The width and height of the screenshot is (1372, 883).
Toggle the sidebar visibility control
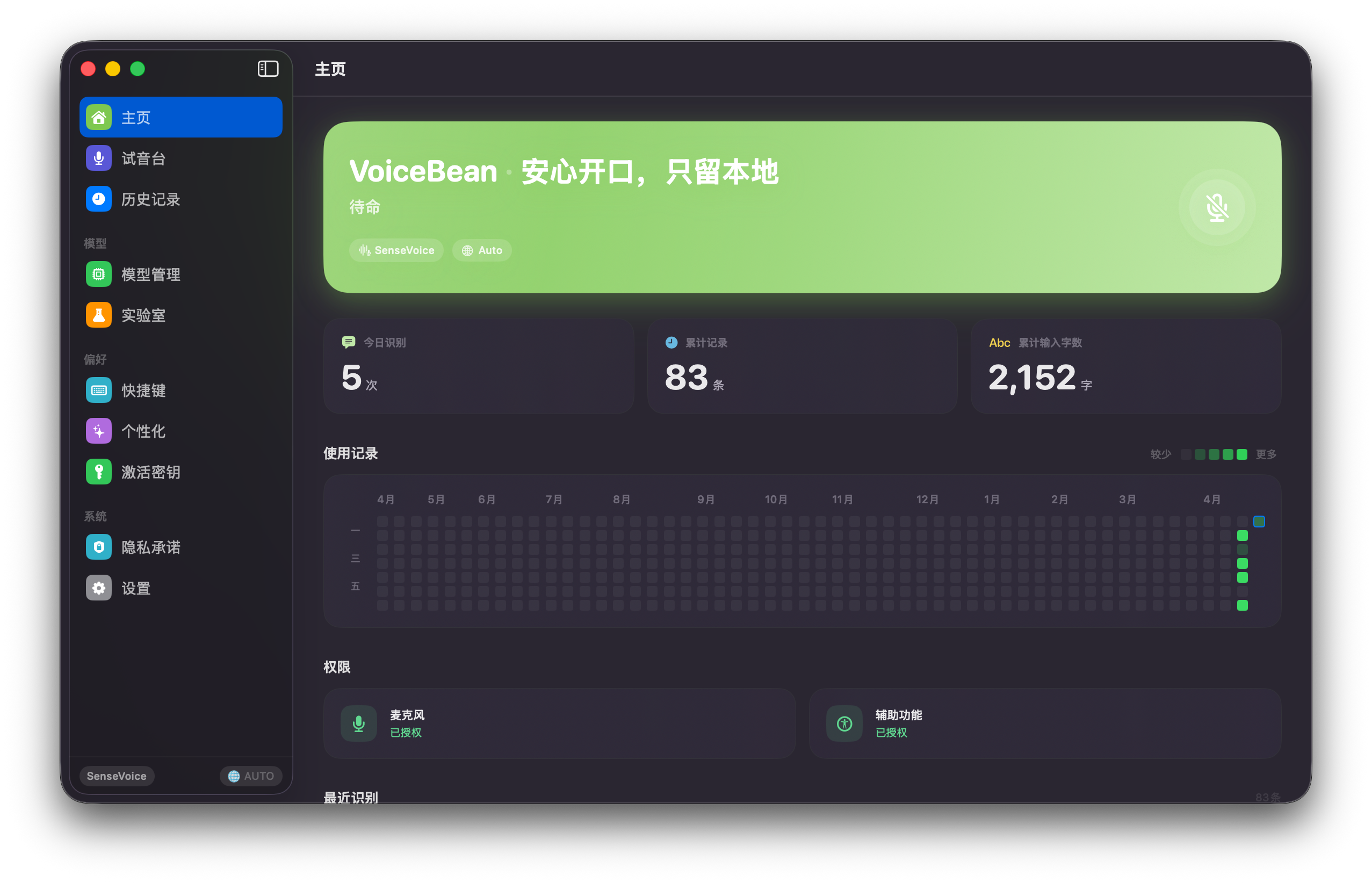[x=268, y=68]
